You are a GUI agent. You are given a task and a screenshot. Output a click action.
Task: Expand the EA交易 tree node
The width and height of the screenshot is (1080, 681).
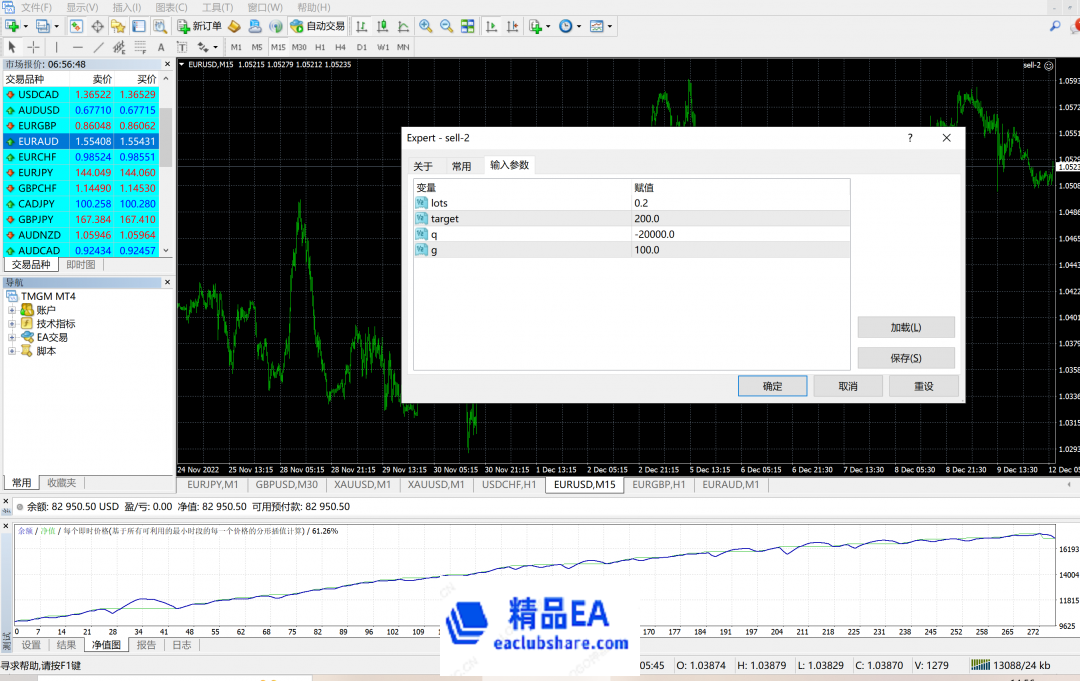coord(12,338)
